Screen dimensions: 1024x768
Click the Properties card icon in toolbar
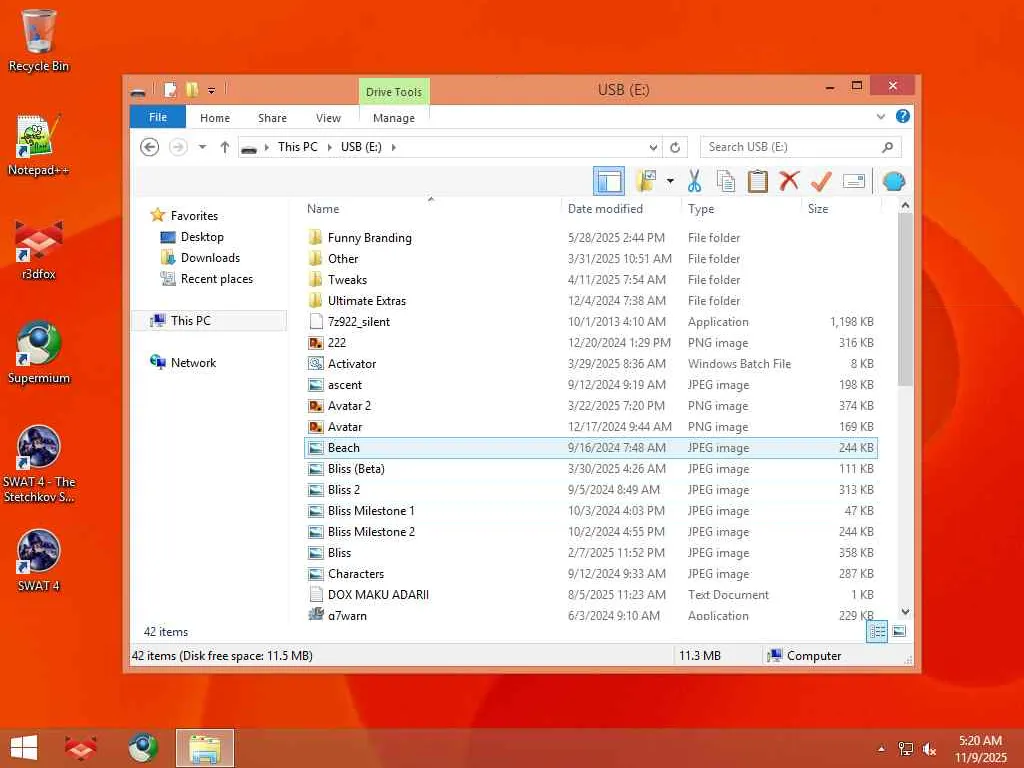click(x=854, y=181)
